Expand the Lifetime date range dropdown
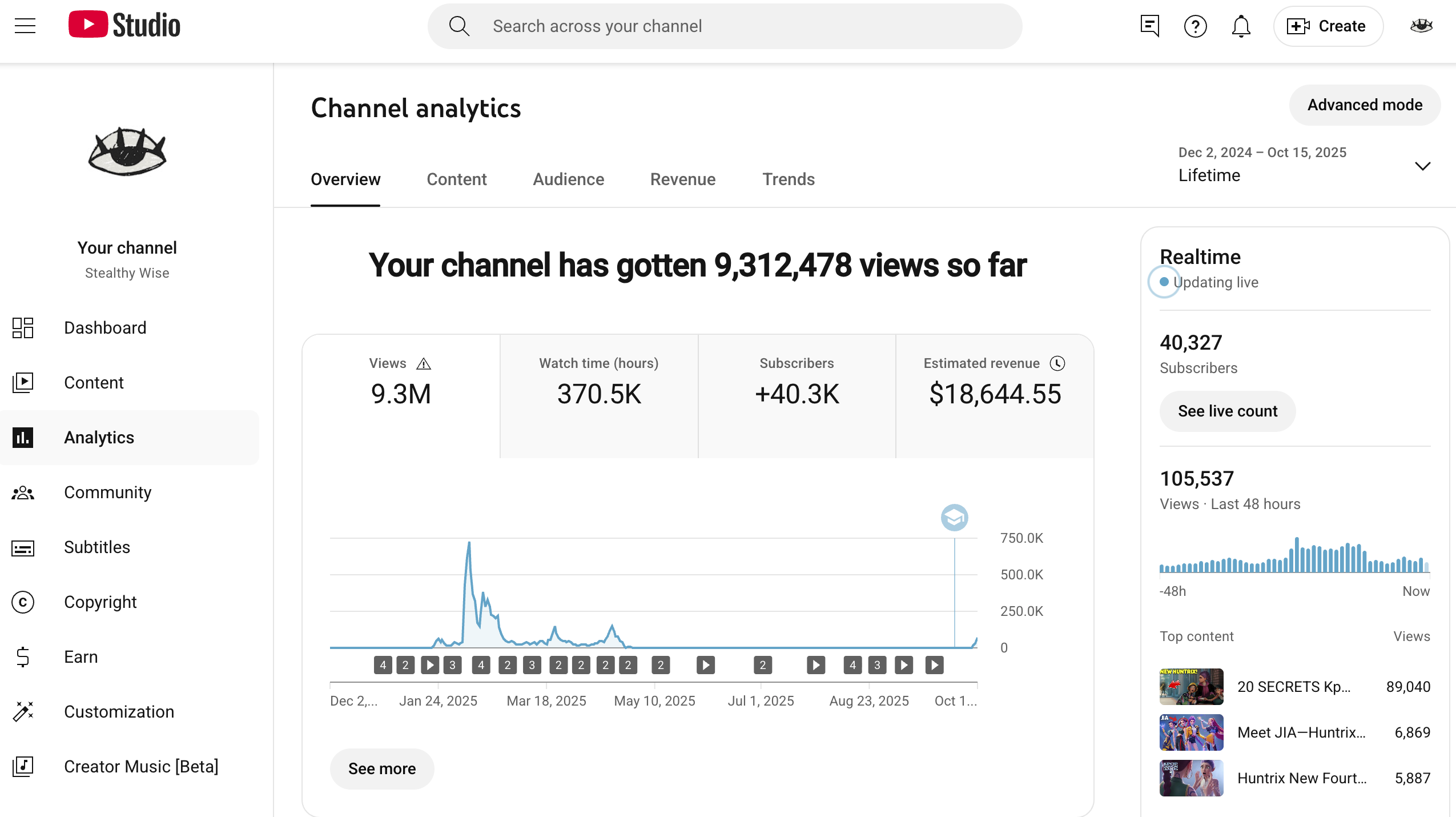Screen dimensions: 1456x817 coord(1422,166)
